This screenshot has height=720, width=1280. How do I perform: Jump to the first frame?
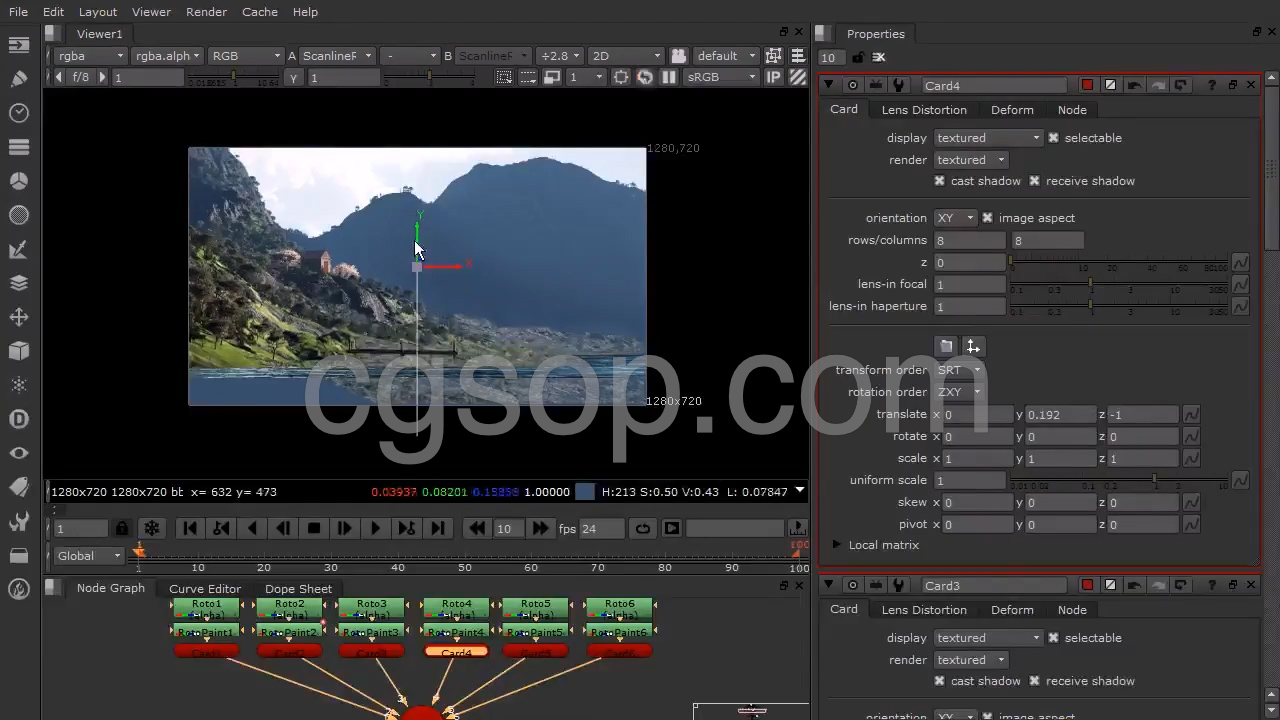(189, 528)
